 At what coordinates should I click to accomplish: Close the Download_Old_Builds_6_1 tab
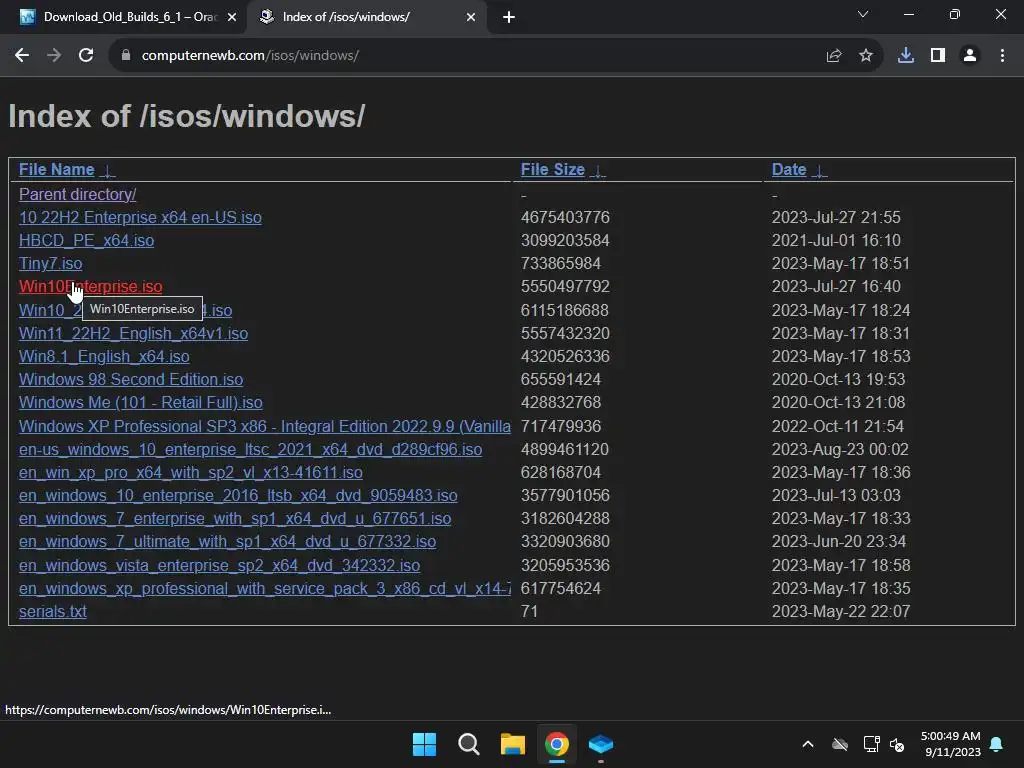232,17
